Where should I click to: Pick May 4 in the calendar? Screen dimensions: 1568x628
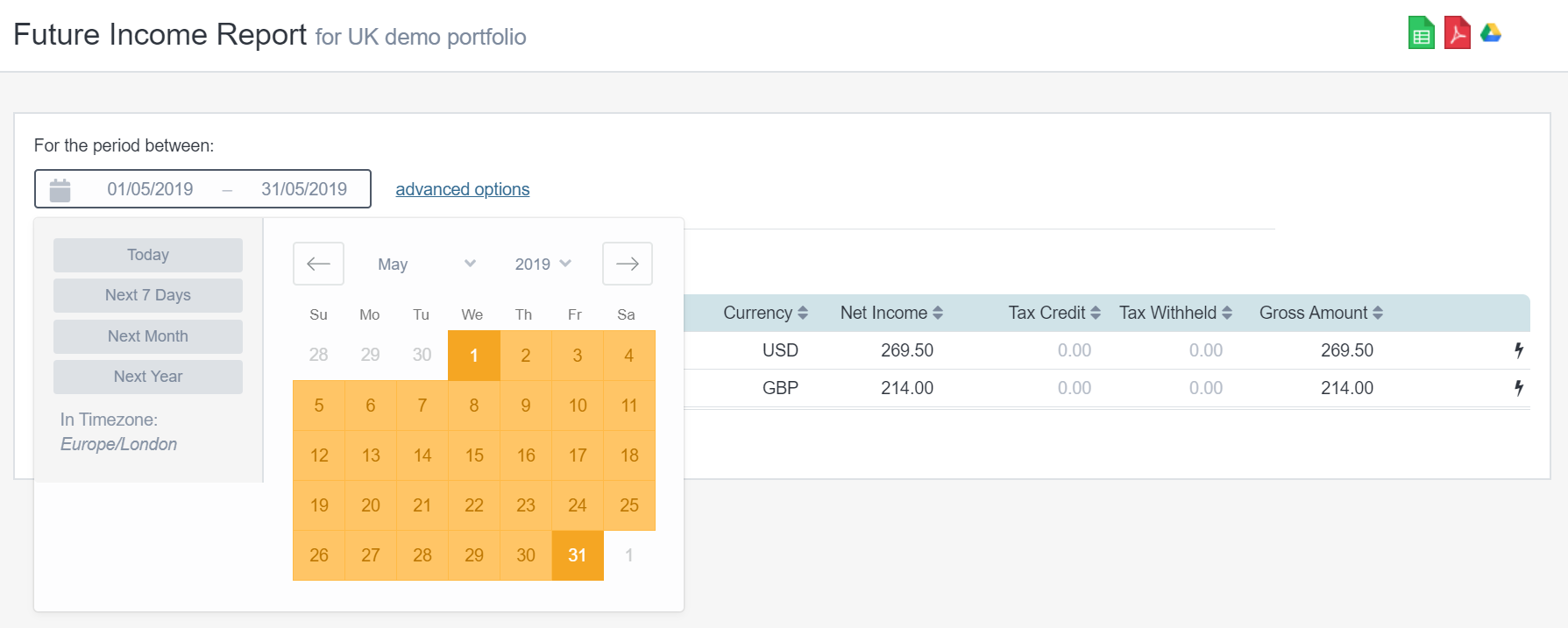point(629,356)
